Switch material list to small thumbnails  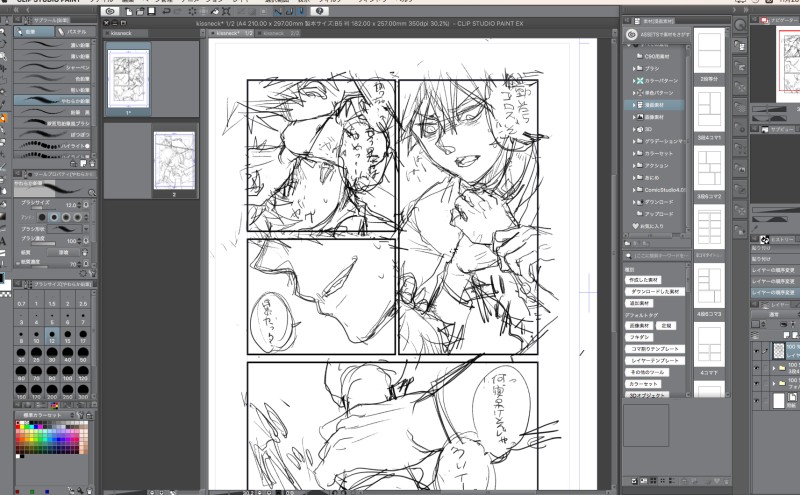(663, 481)
